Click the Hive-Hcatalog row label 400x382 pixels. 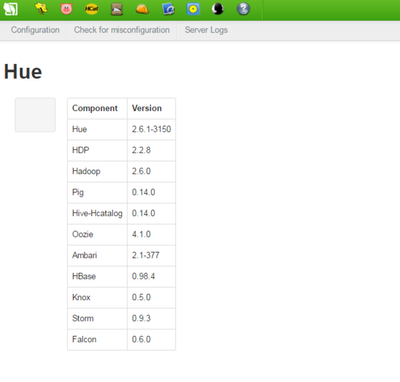97,213
